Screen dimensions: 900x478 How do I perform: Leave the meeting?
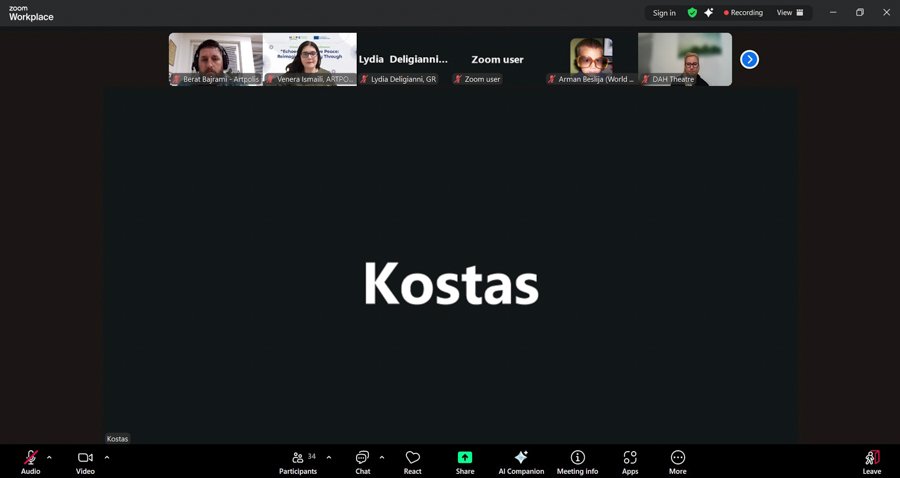click(x=872, y=461)
